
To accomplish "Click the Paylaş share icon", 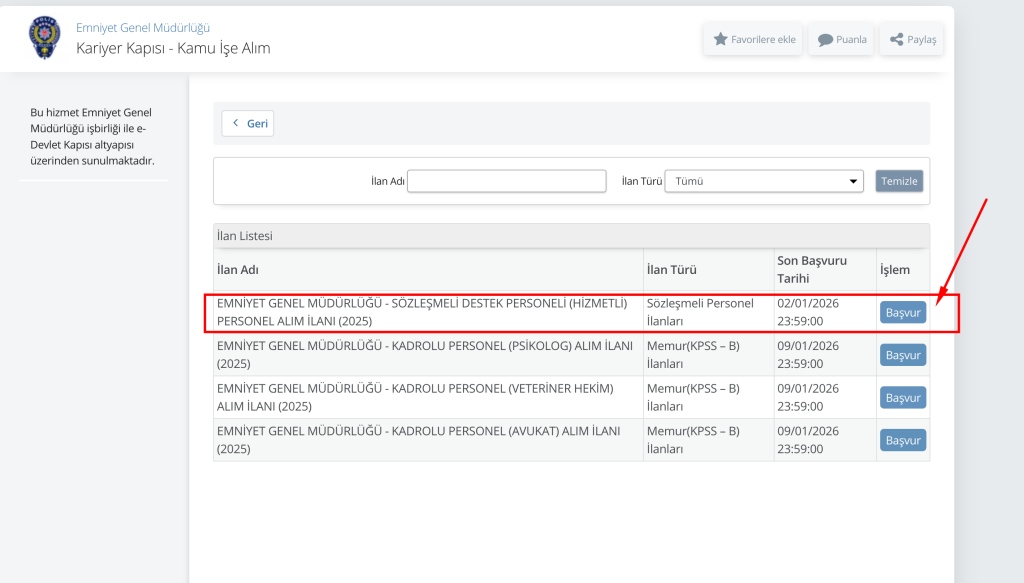I will 896,40.
